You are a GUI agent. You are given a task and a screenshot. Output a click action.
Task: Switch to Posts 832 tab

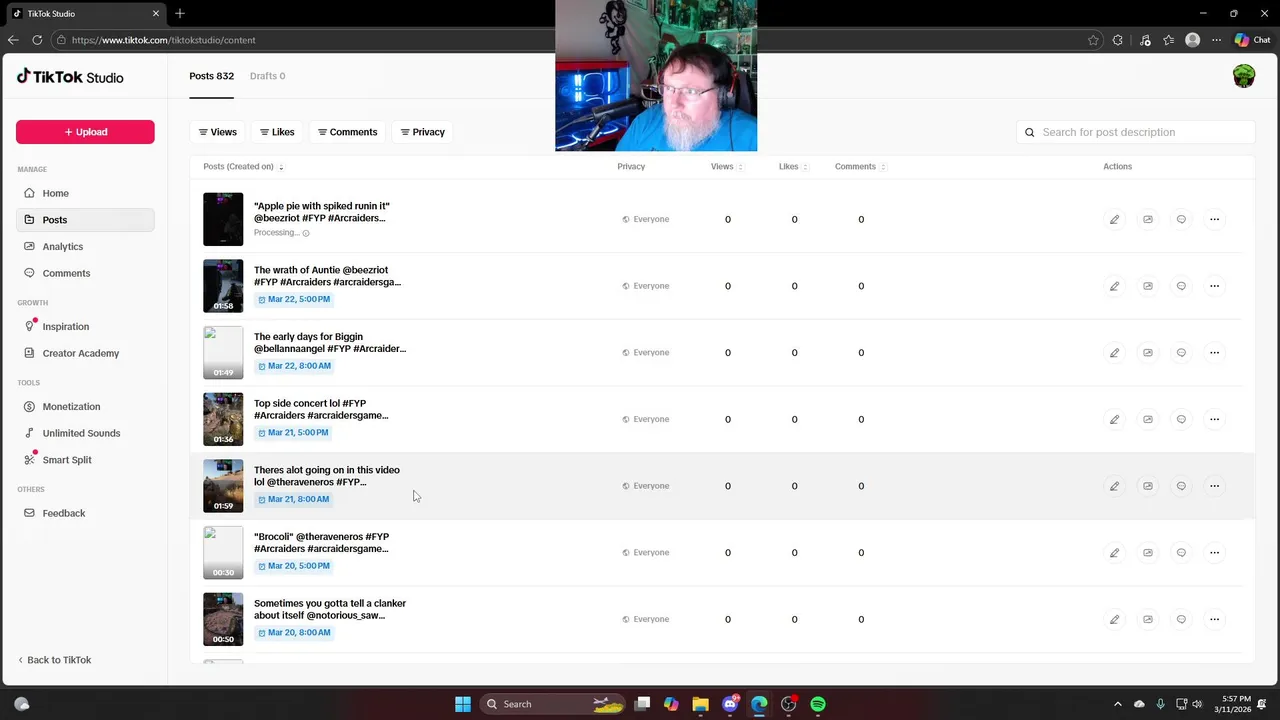coord(211,76)
